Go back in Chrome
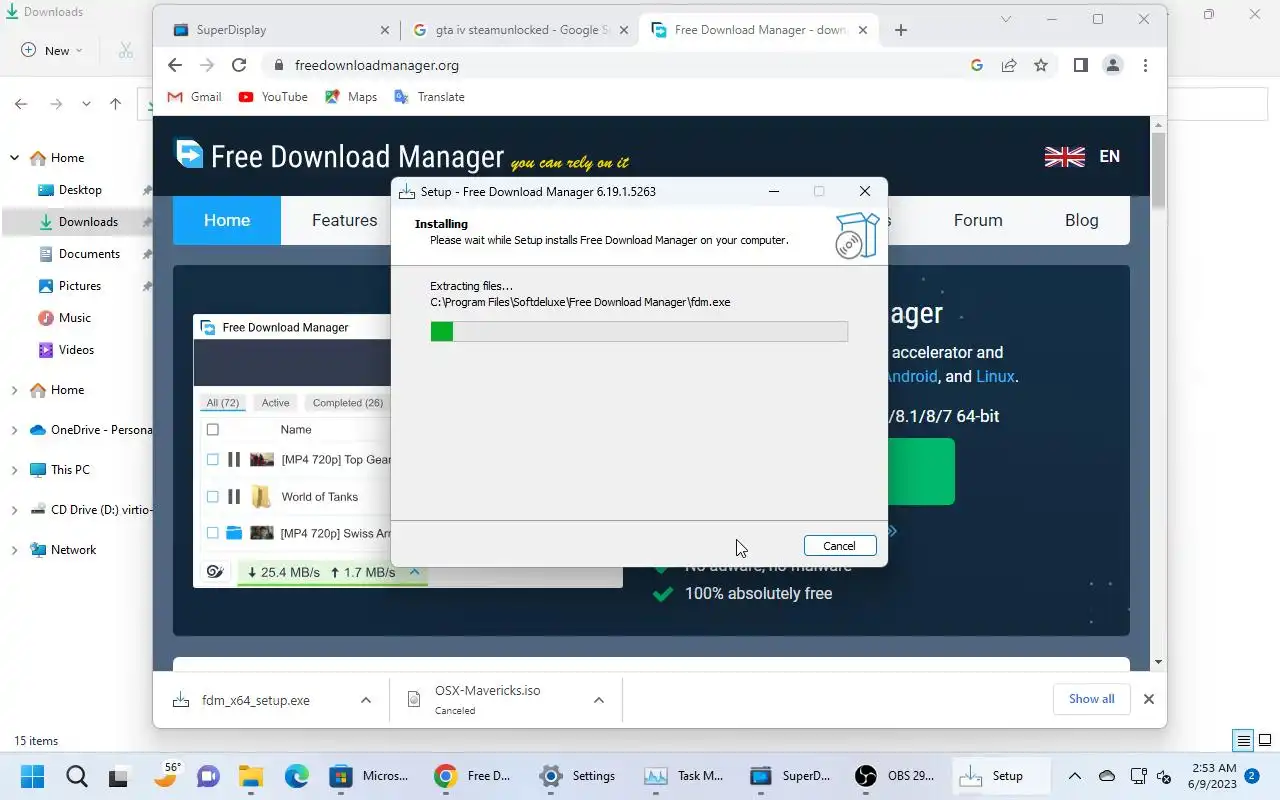 coord(175,65)
